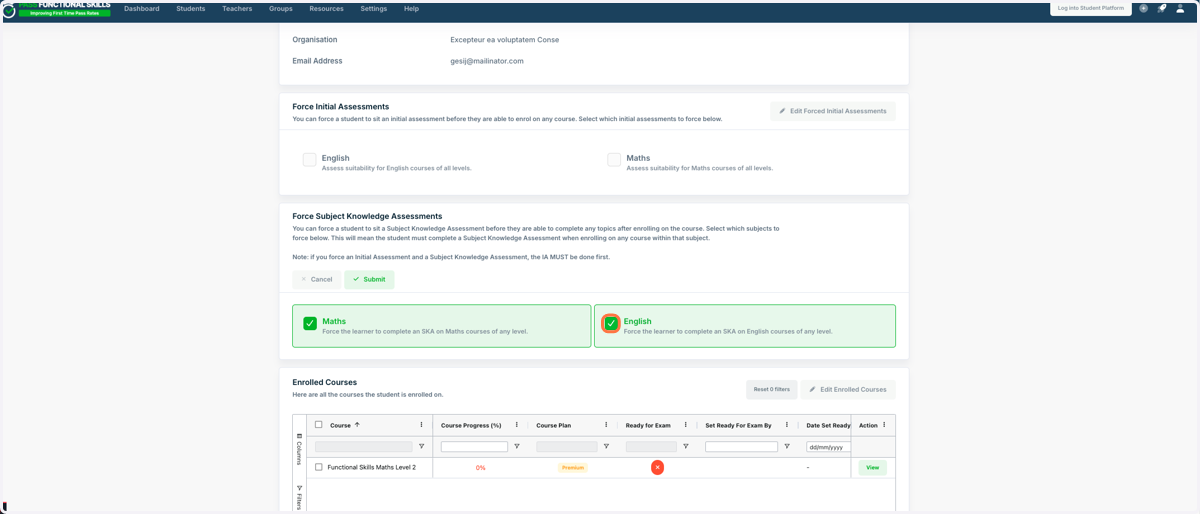Select all courses header checkbox

point(319,425)
